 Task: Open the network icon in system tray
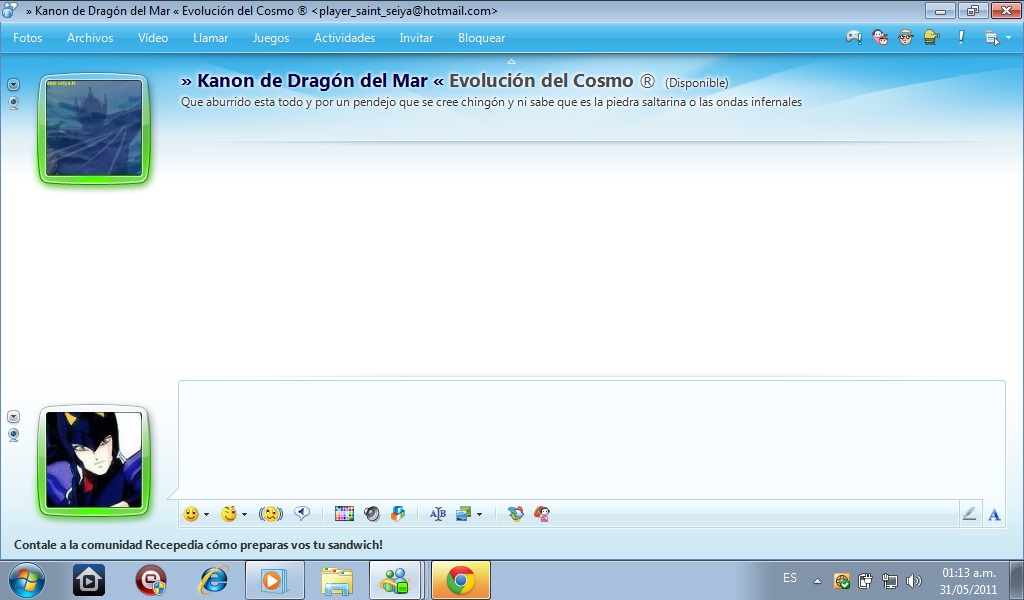pyautogui.click(x=889, y=580)
